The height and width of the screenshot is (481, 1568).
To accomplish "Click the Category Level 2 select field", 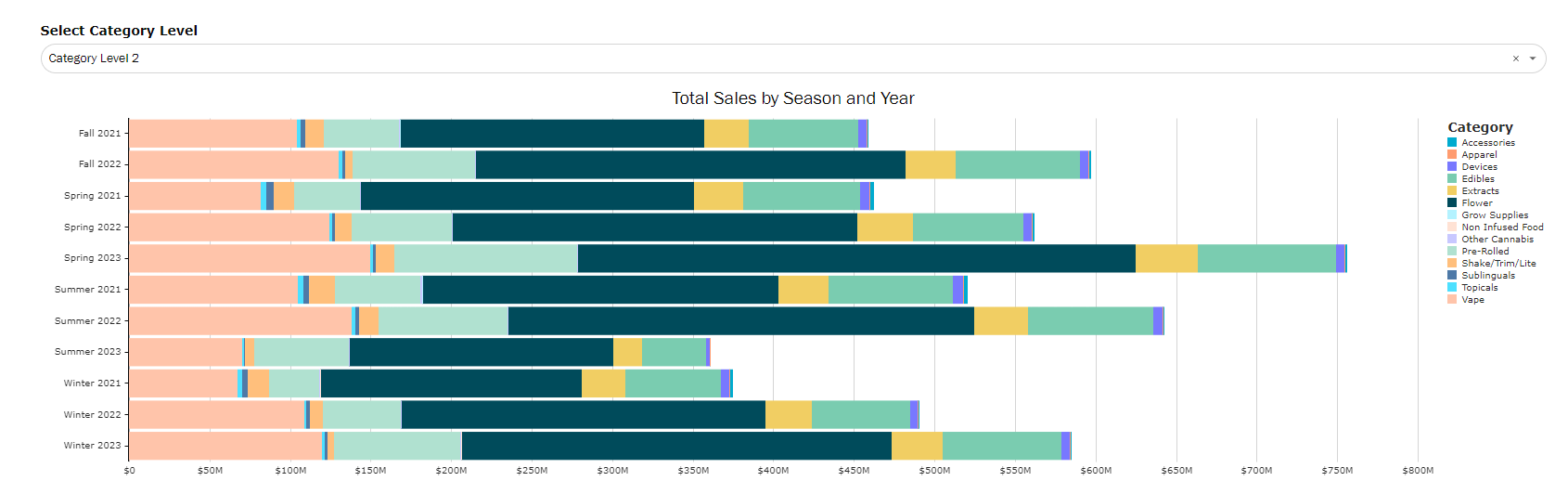I will click(x=742, y=58).
